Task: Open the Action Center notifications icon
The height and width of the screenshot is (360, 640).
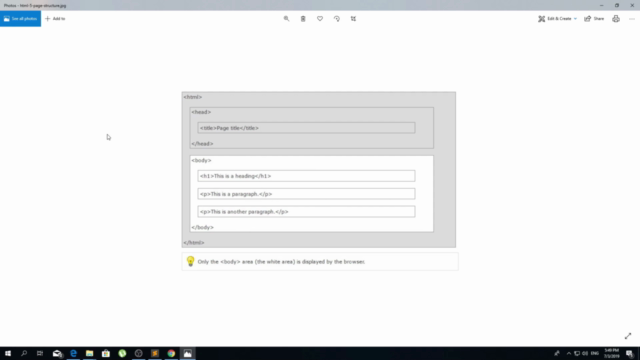Action: (629, 353)
